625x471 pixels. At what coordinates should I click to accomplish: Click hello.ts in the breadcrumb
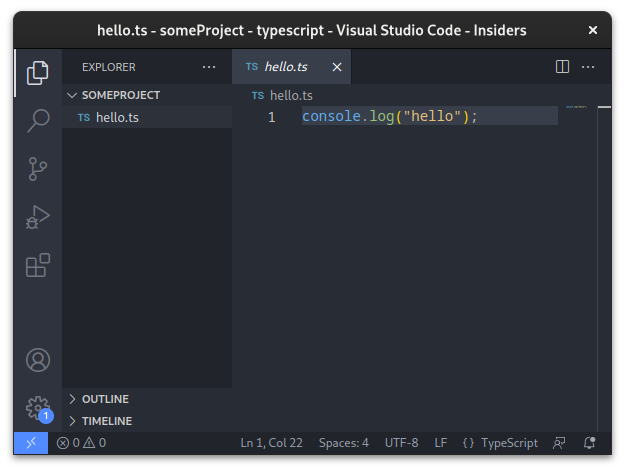291,96
